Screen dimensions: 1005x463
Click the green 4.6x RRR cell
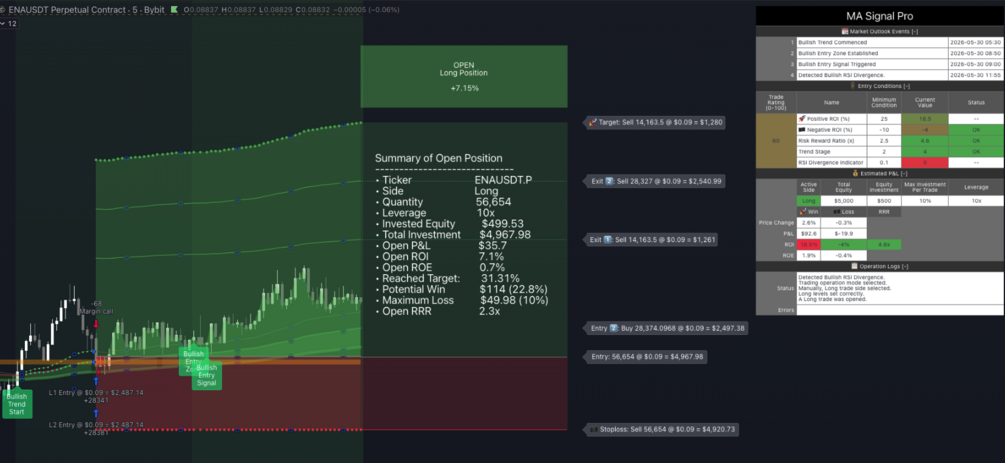pos(884,245)
